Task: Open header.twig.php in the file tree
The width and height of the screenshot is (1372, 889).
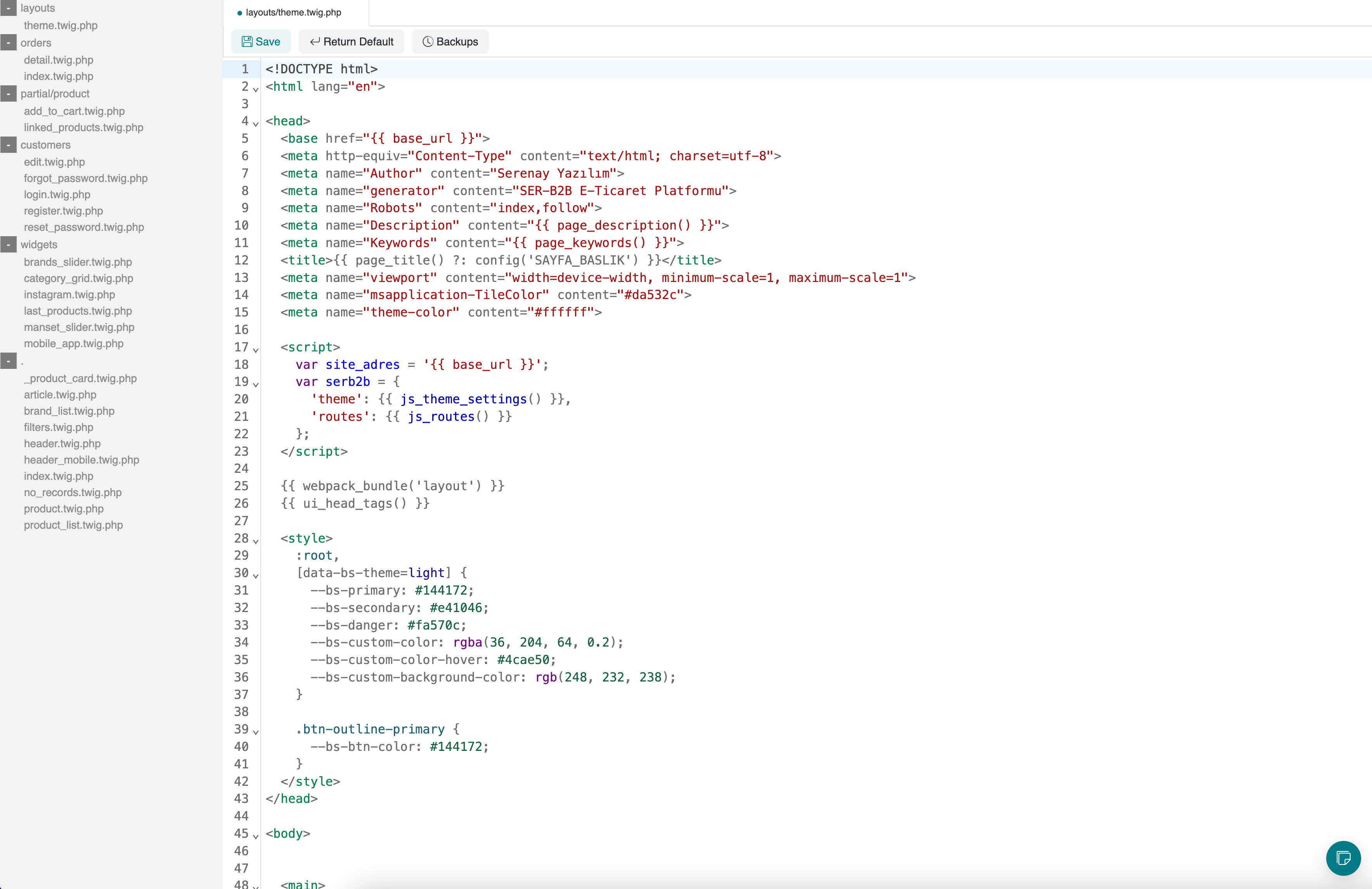Action: [x=62, y=444]
